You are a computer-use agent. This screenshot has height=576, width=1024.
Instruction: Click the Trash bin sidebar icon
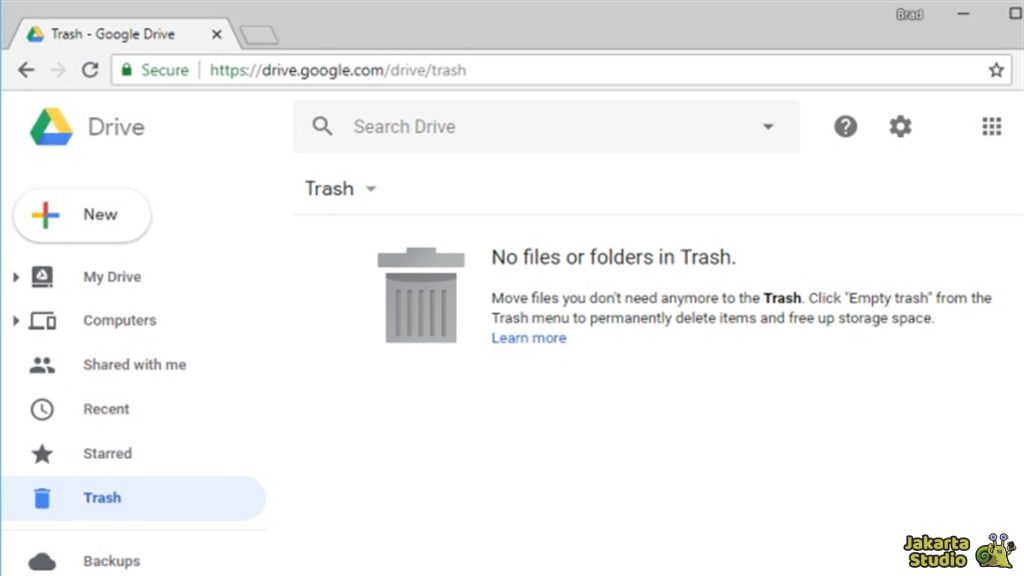point(42,498)
